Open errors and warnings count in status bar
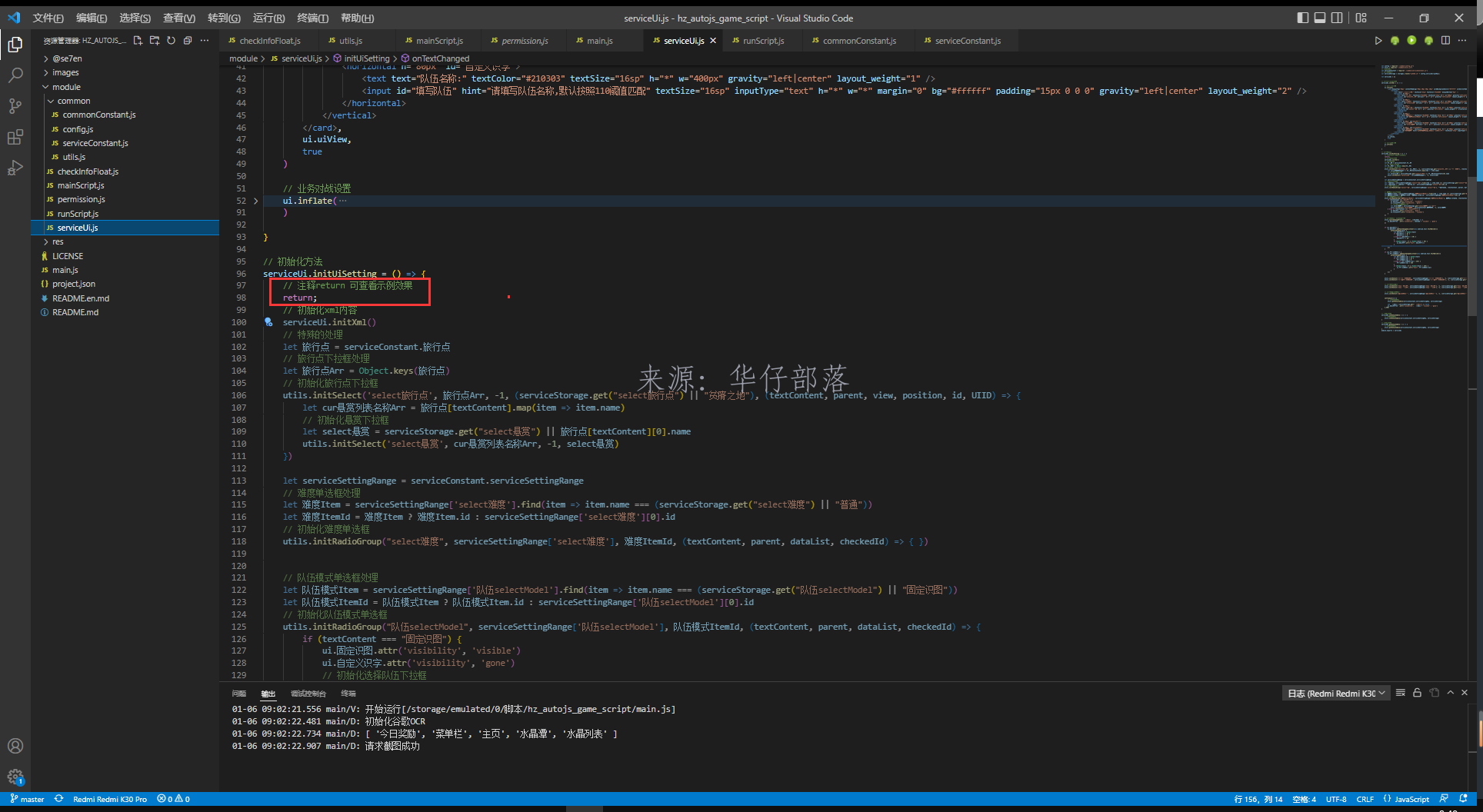1483x812 pixels. pos(173,799)
